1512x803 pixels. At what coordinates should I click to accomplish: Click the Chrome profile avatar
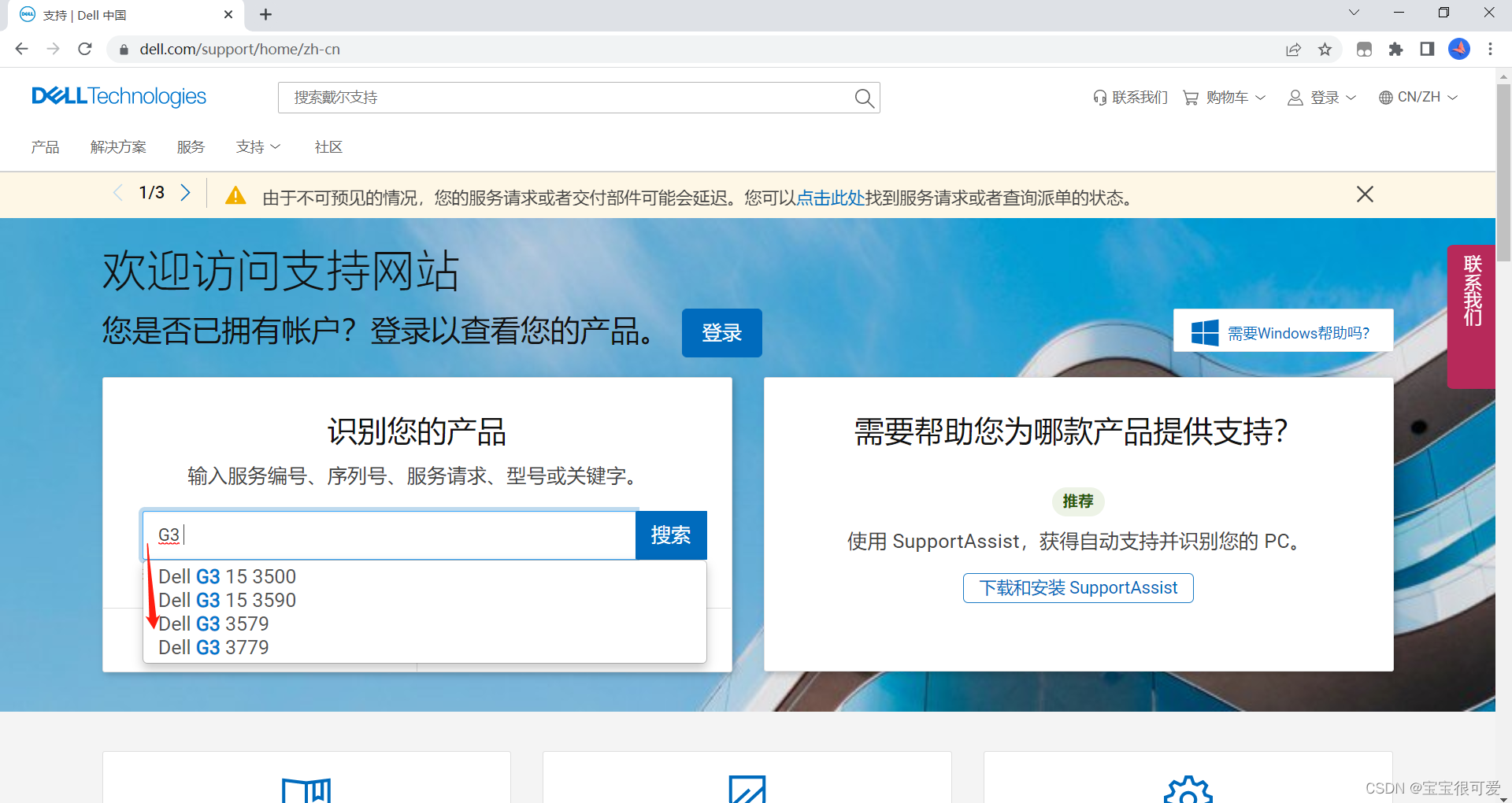pyautogui.click(x=1459, y=49)
